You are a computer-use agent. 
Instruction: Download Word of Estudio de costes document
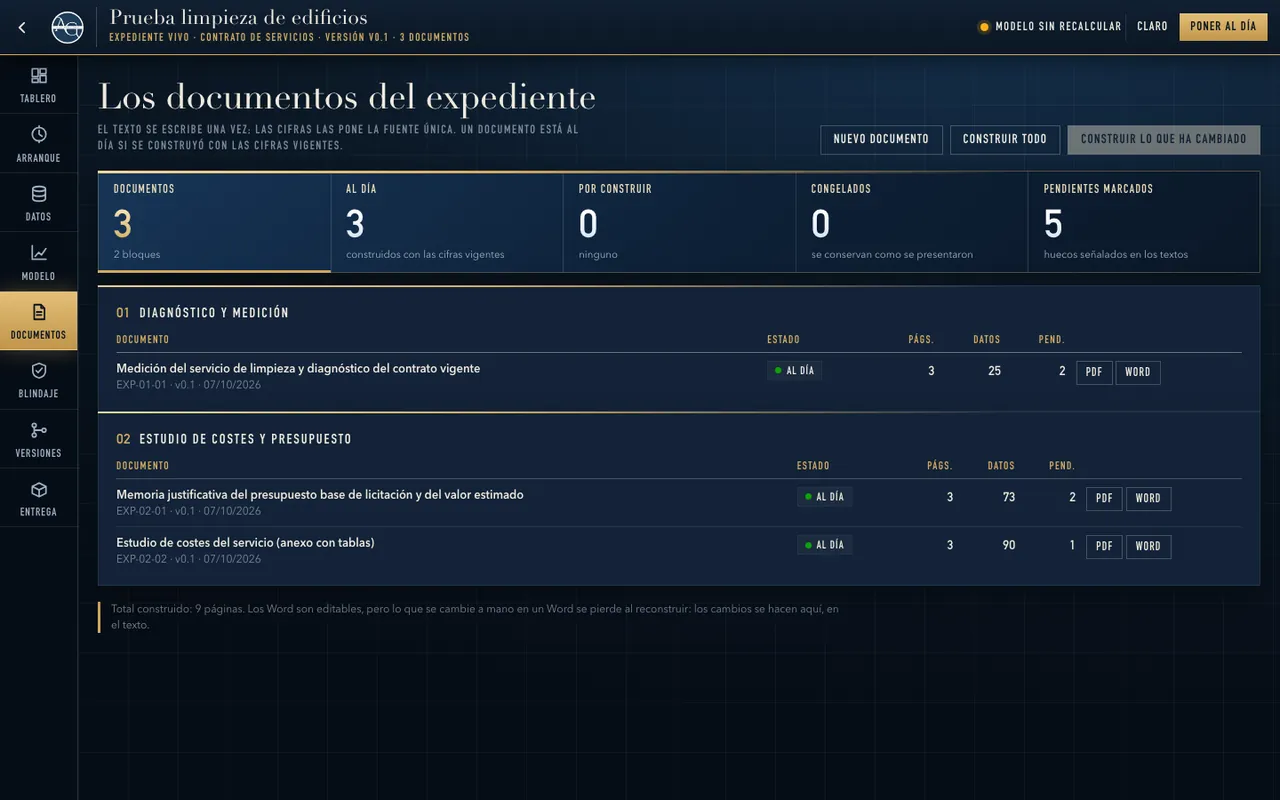1148,546
